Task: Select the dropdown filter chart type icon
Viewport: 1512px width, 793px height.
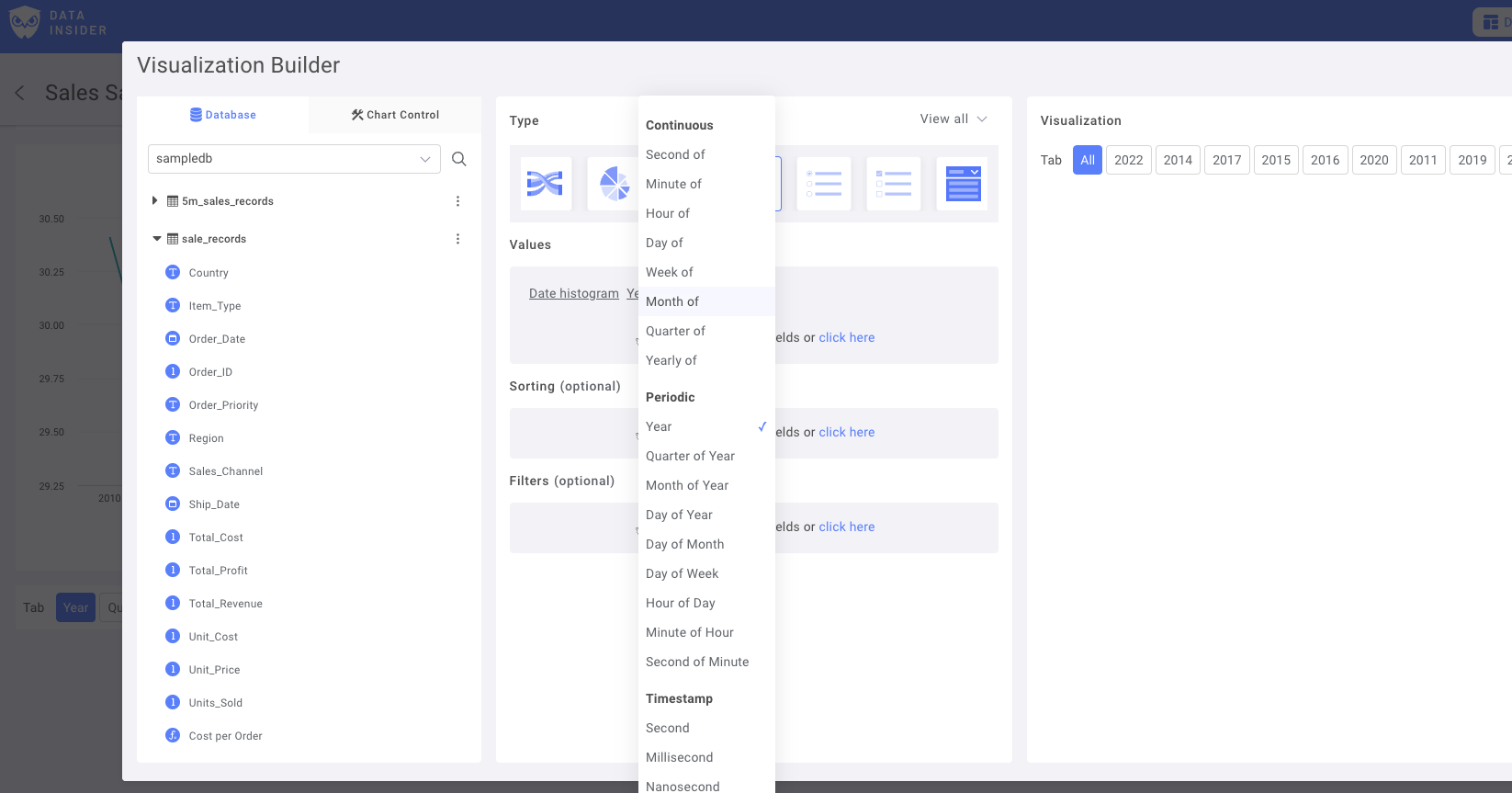Action: (963, 184)
